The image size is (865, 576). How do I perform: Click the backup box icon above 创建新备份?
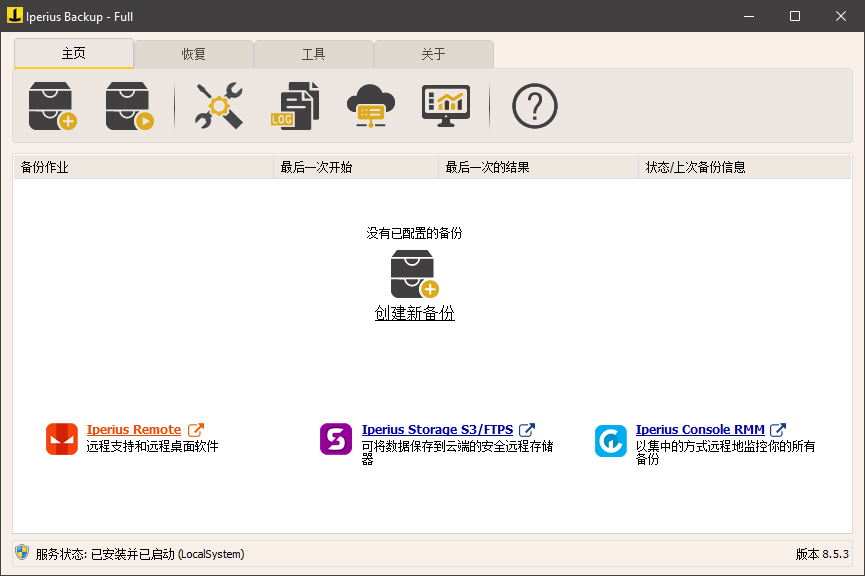click(x=414, y=272)
